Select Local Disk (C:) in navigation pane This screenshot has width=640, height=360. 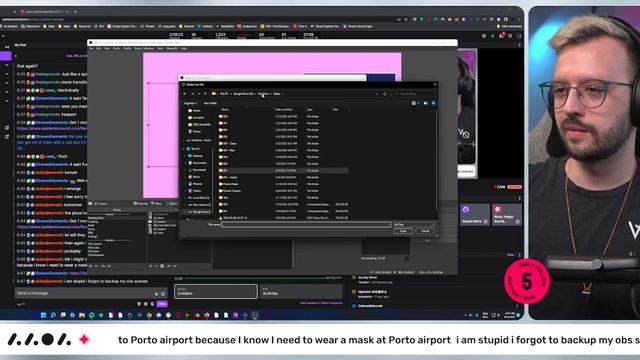(x=200, y=198)
